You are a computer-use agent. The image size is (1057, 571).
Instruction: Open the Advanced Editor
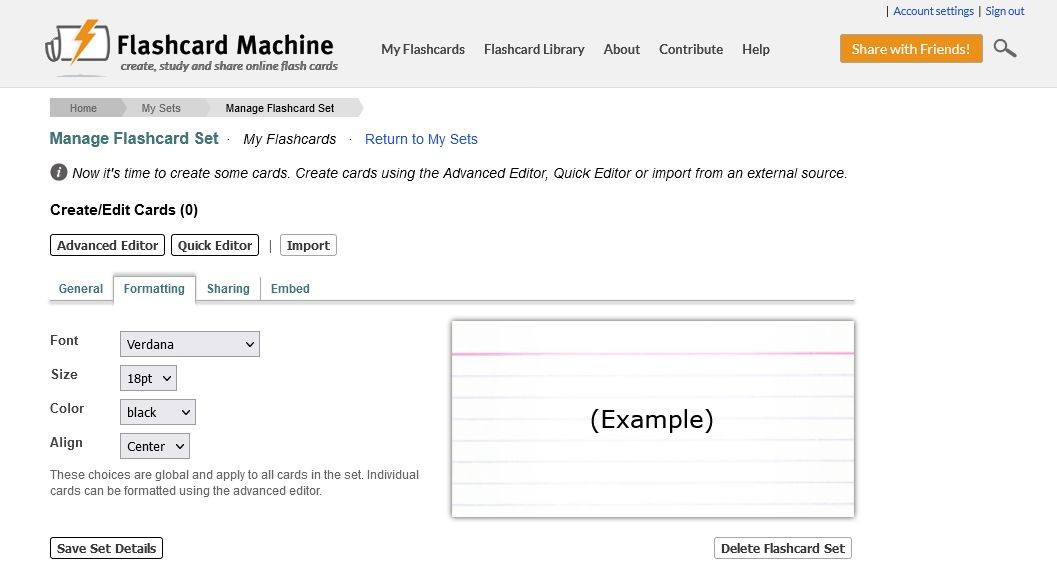107,245
